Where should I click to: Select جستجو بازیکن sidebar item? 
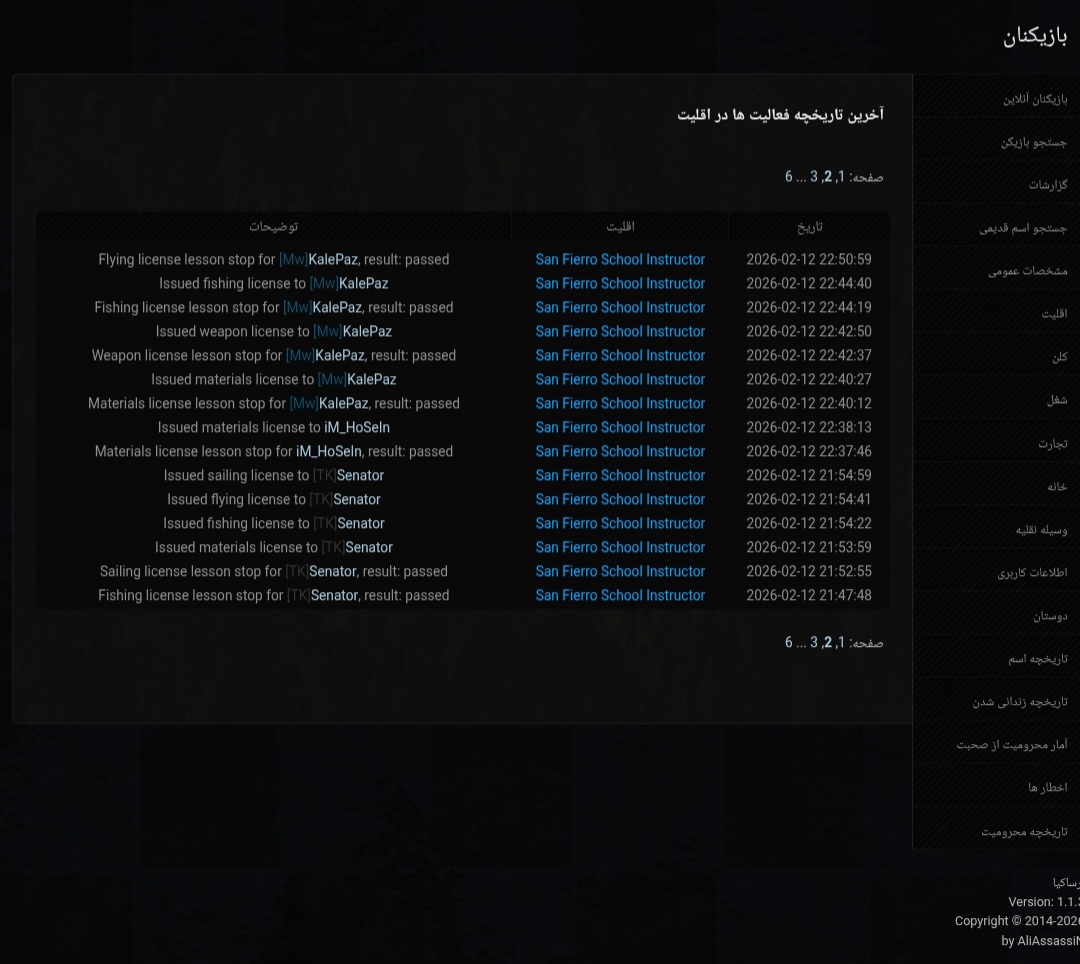pos(1034,142)
